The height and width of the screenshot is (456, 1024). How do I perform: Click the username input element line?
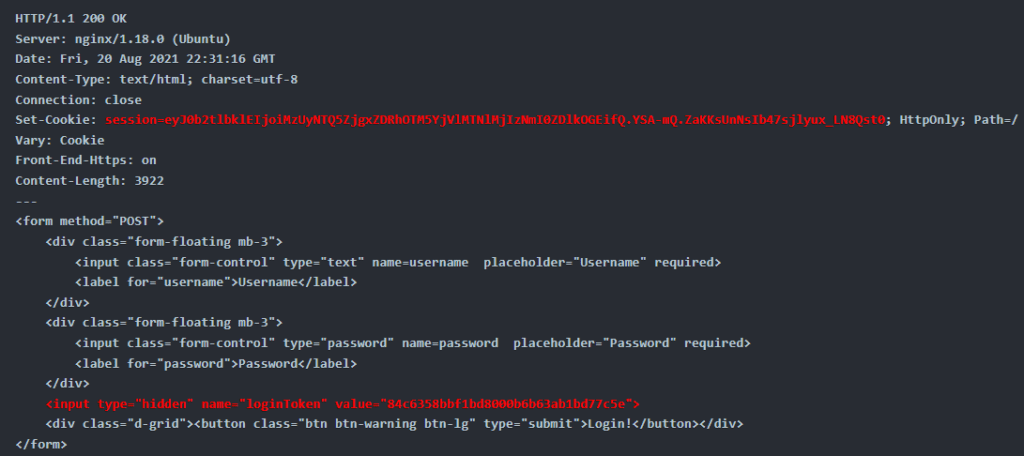(398, 263)
